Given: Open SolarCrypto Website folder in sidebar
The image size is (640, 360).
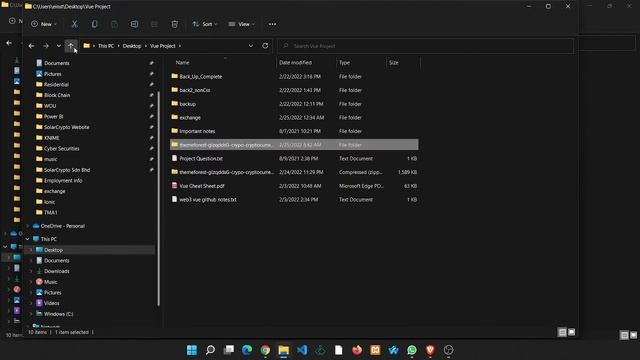Looking at the screenshot, I should [x=67, y=127].
